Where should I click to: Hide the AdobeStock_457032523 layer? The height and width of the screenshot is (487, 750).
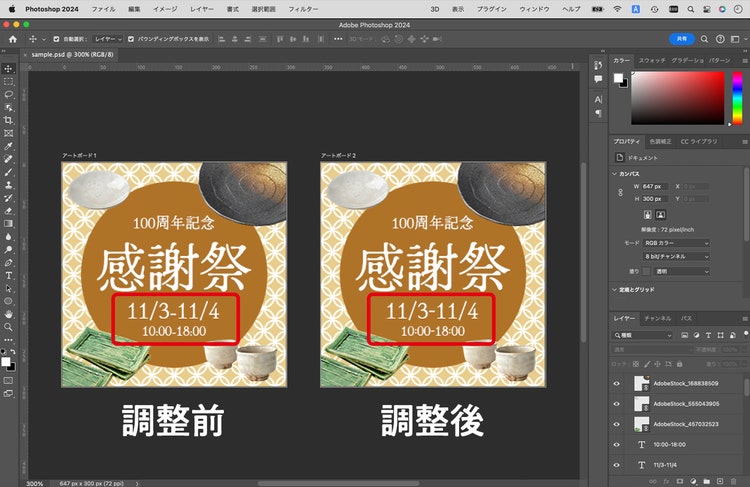(x=617, y=424)
